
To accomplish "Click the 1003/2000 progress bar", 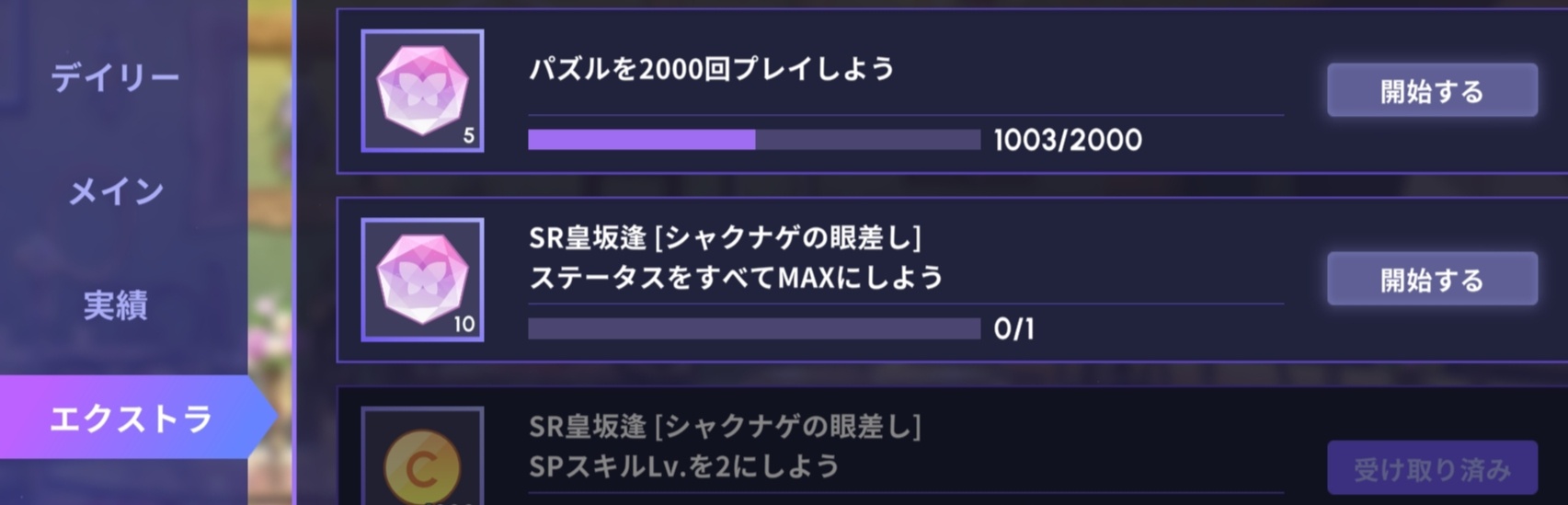I will click(754, 140).
